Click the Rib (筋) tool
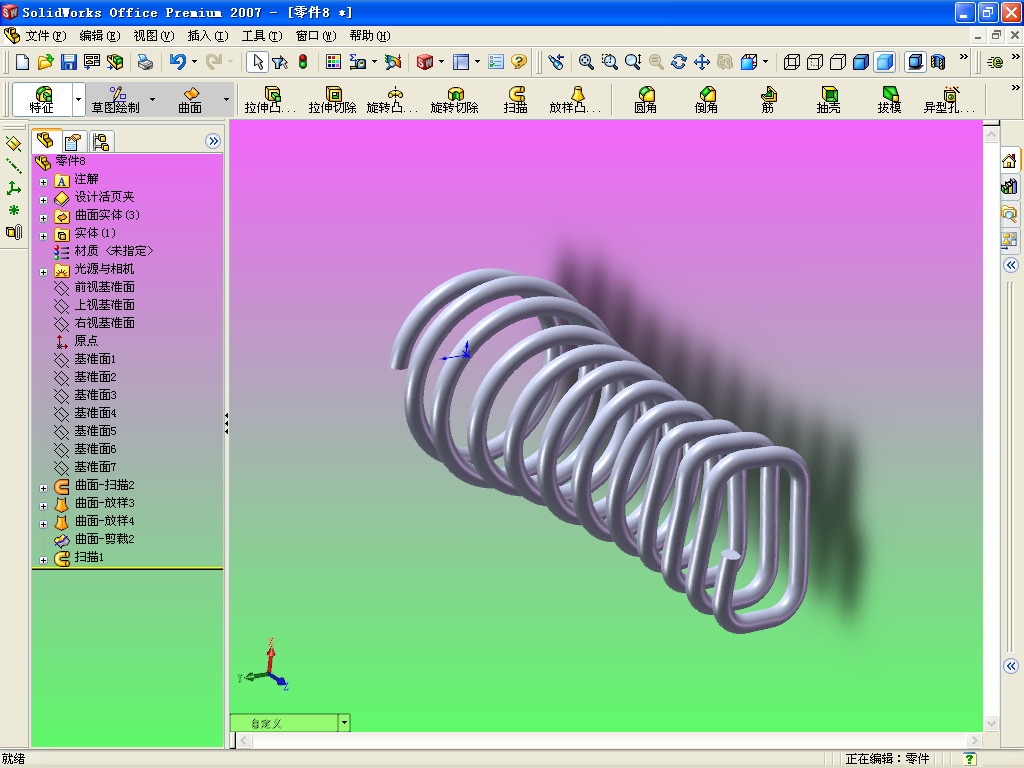This screenshot has width=1024, height=768. pyautogui.click(x=768, y=100)
